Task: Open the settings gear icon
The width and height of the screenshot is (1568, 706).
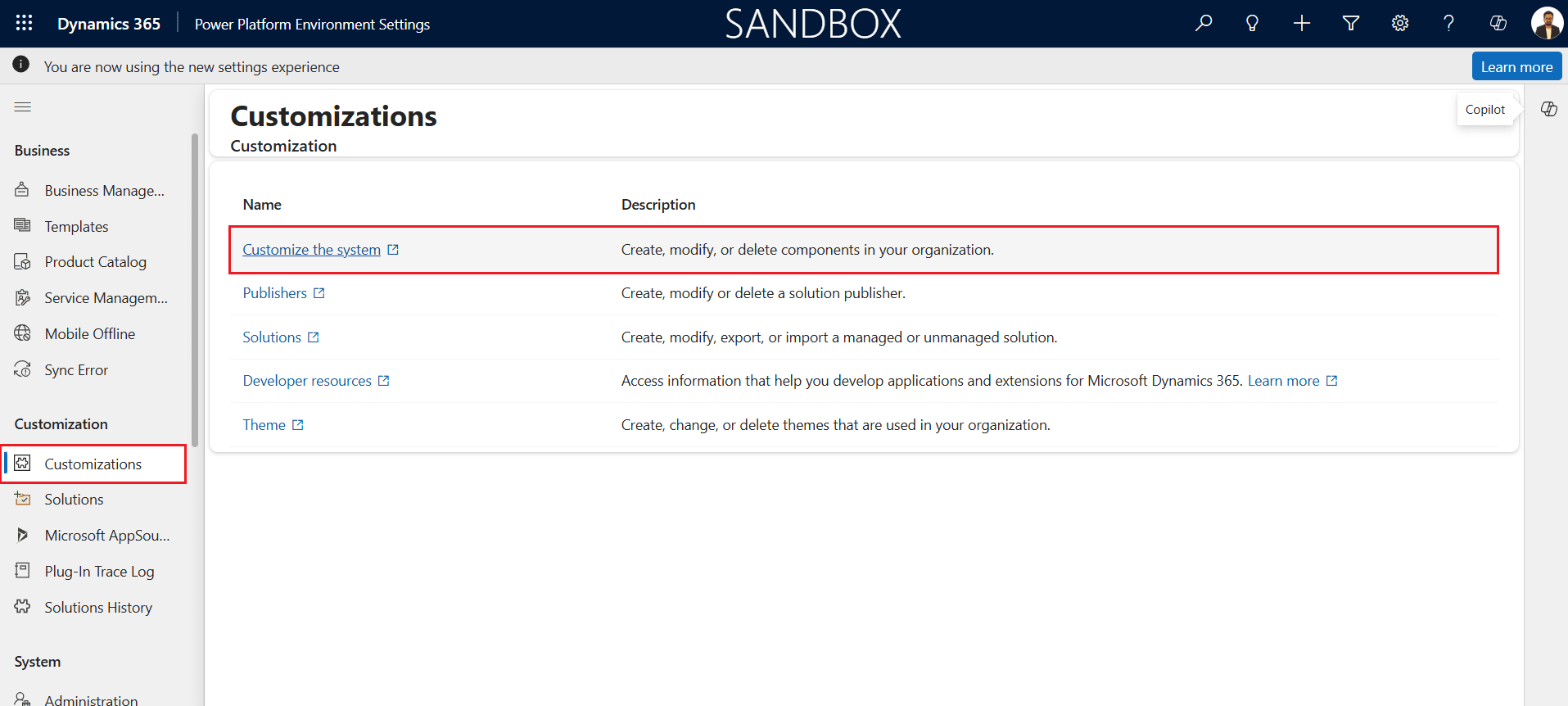Action: pyautogui.click(x=1400, y=24)
